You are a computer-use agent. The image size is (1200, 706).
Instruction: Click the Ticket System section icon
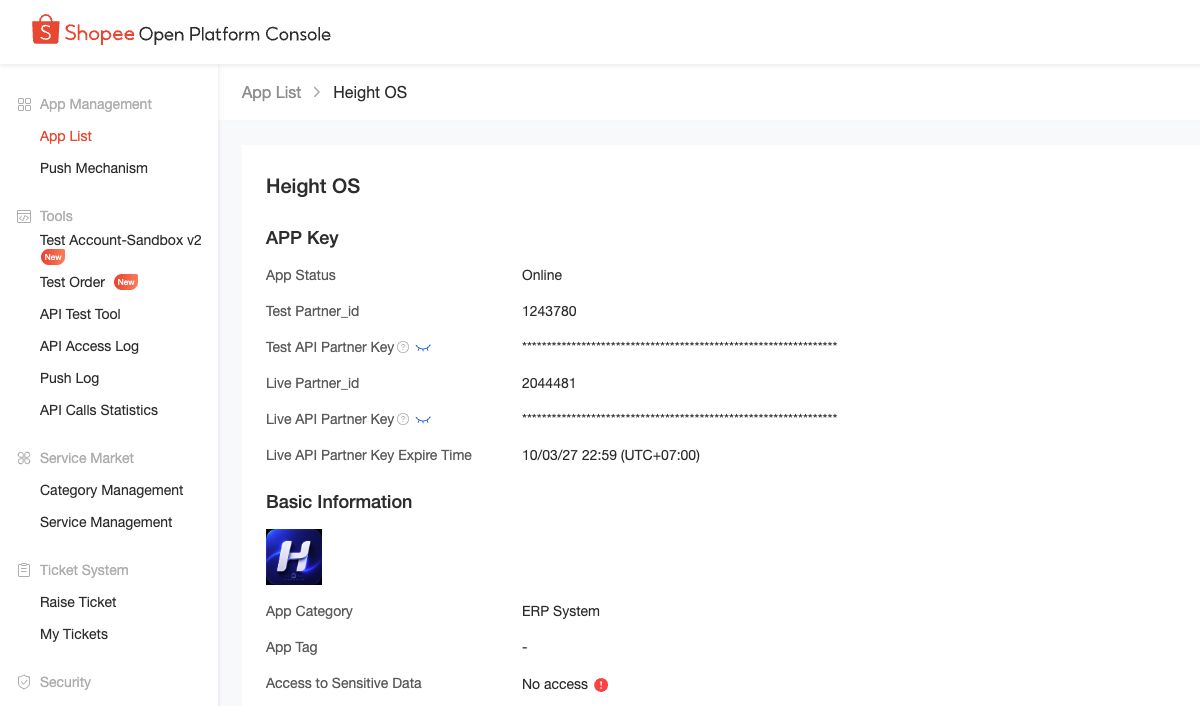click(25, 570)
